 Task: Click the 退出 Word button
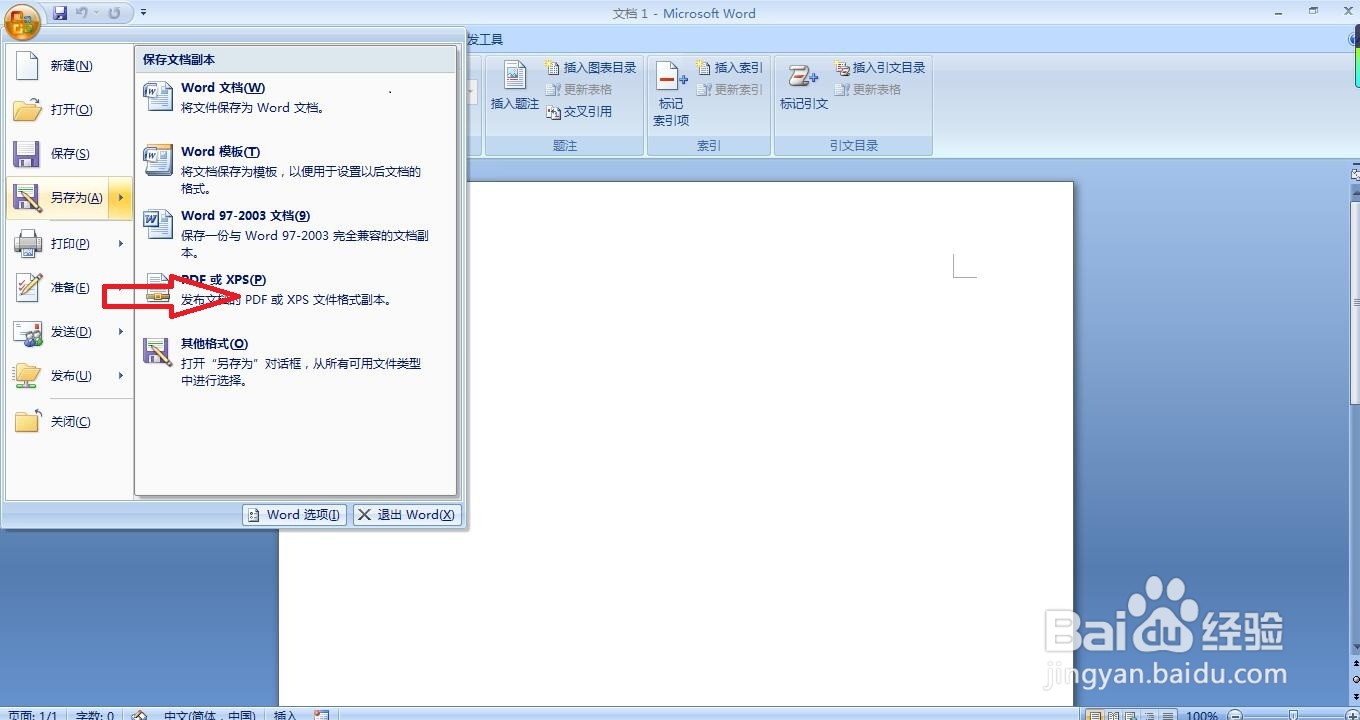tap(407, 515)
